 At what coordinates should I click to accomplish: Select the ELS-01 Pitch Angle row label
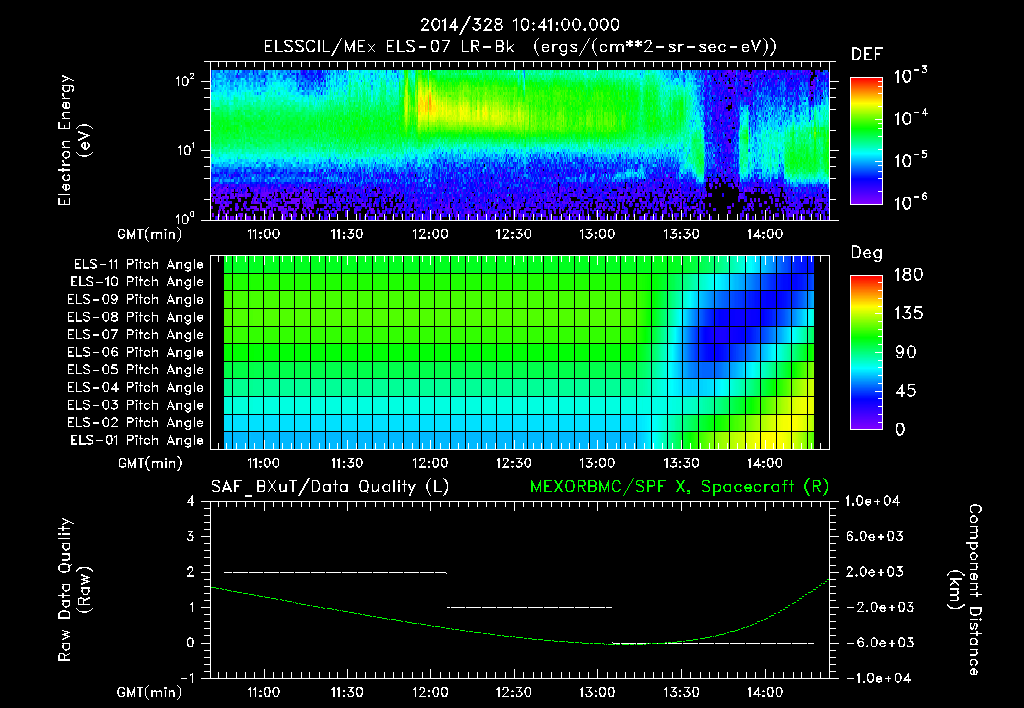pos(137,440)
